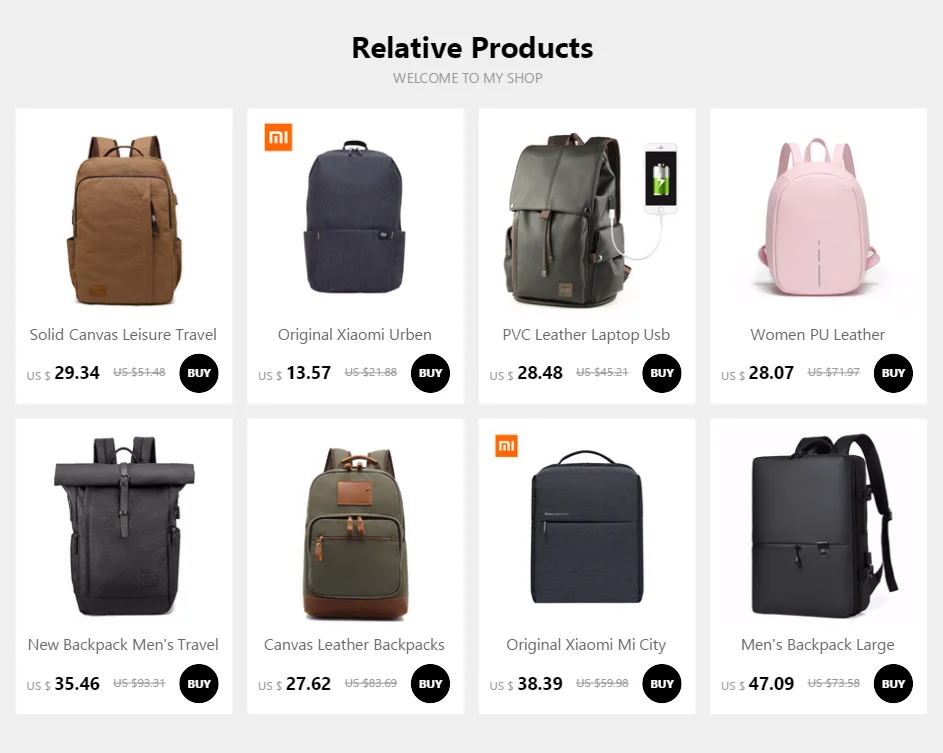This screenshot has width=943, height=753.
Task: Open the green canvas leather backpack image
Action: 355,533
